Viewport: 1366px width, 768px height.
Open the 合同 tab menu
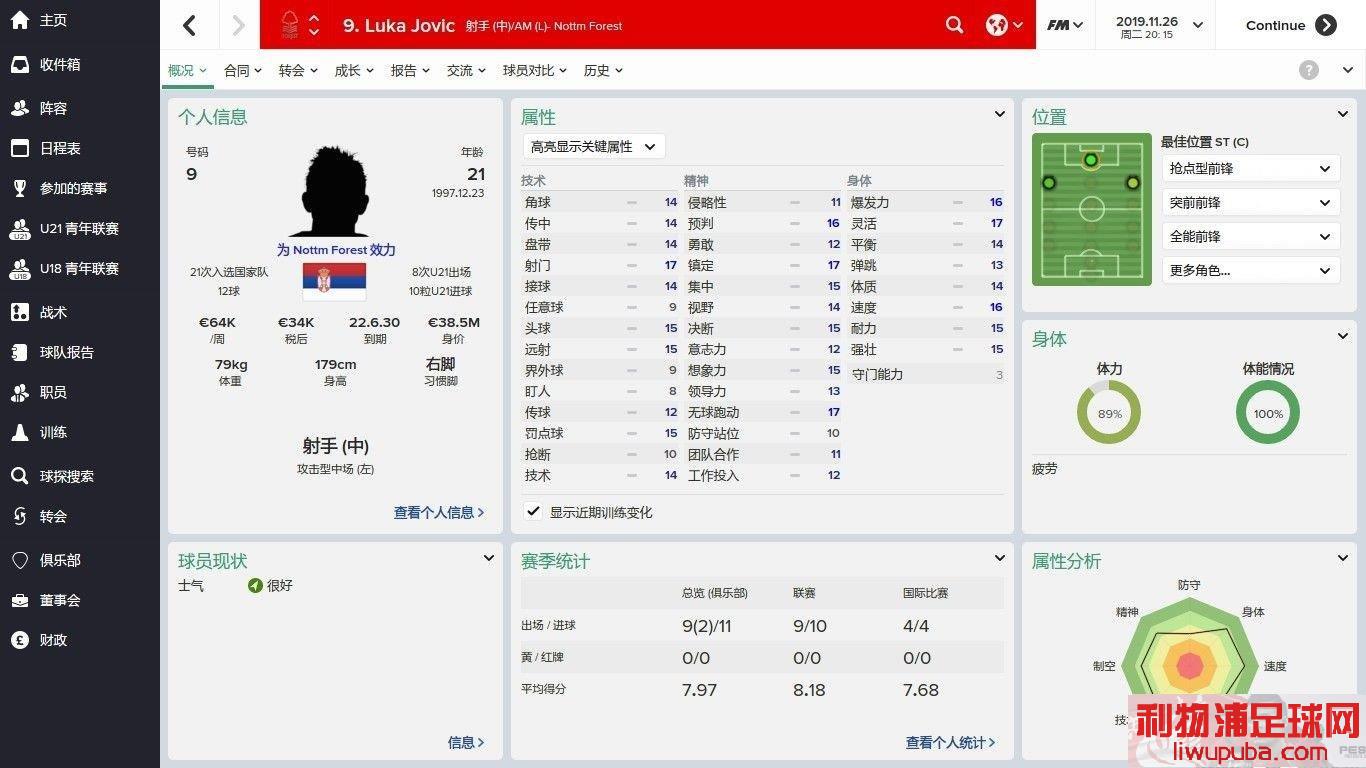point(243,70)
